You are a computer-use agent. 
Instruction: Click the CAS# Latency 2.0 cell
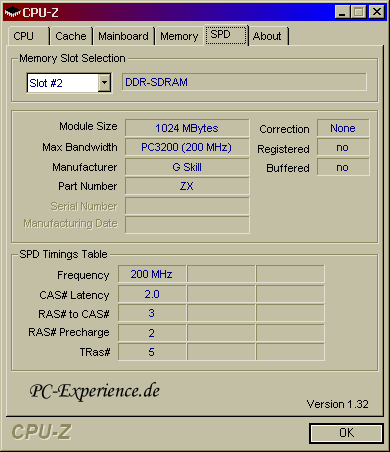click(x=152, y=294)
